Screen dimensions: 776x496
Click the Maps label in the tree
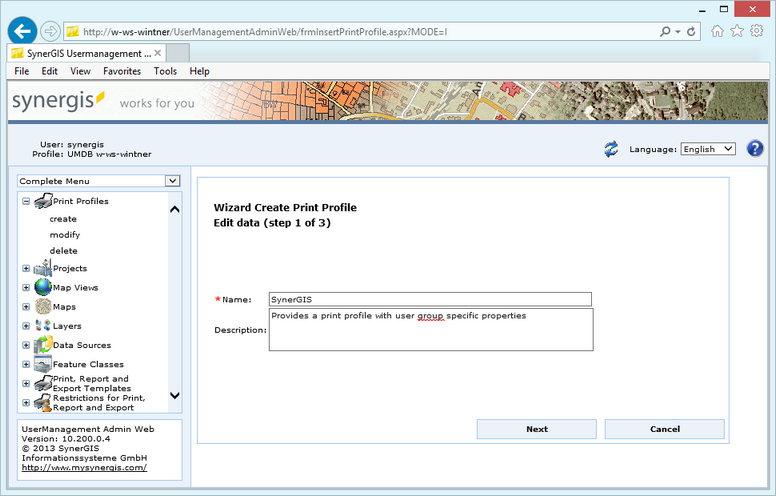coord(64,307)
